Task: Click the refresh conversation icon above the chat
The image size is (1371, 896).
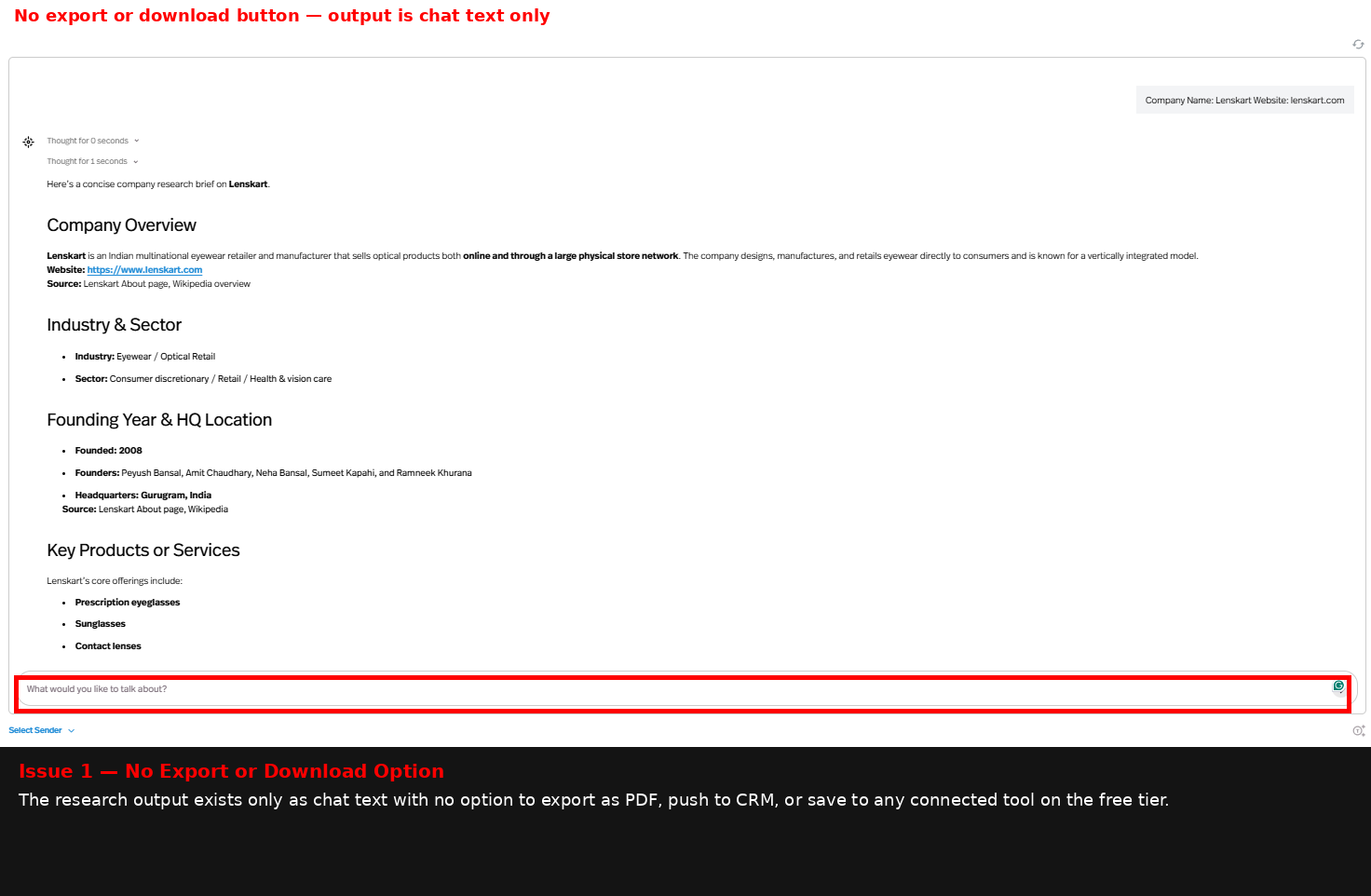Action: click(x=1358, y=44)
